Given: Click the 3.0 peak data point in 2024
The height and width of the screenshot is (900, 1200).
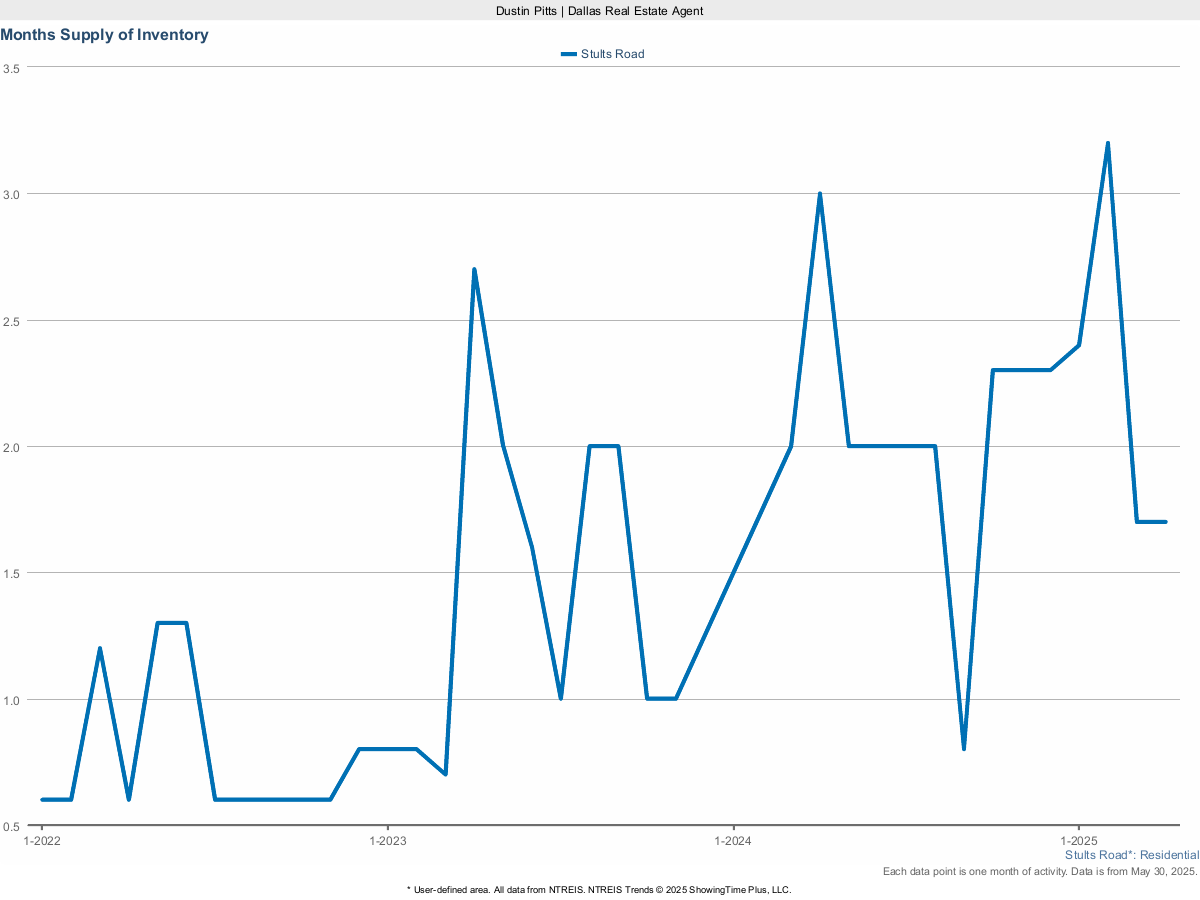Looking at the screenshot, I should 820,194.
